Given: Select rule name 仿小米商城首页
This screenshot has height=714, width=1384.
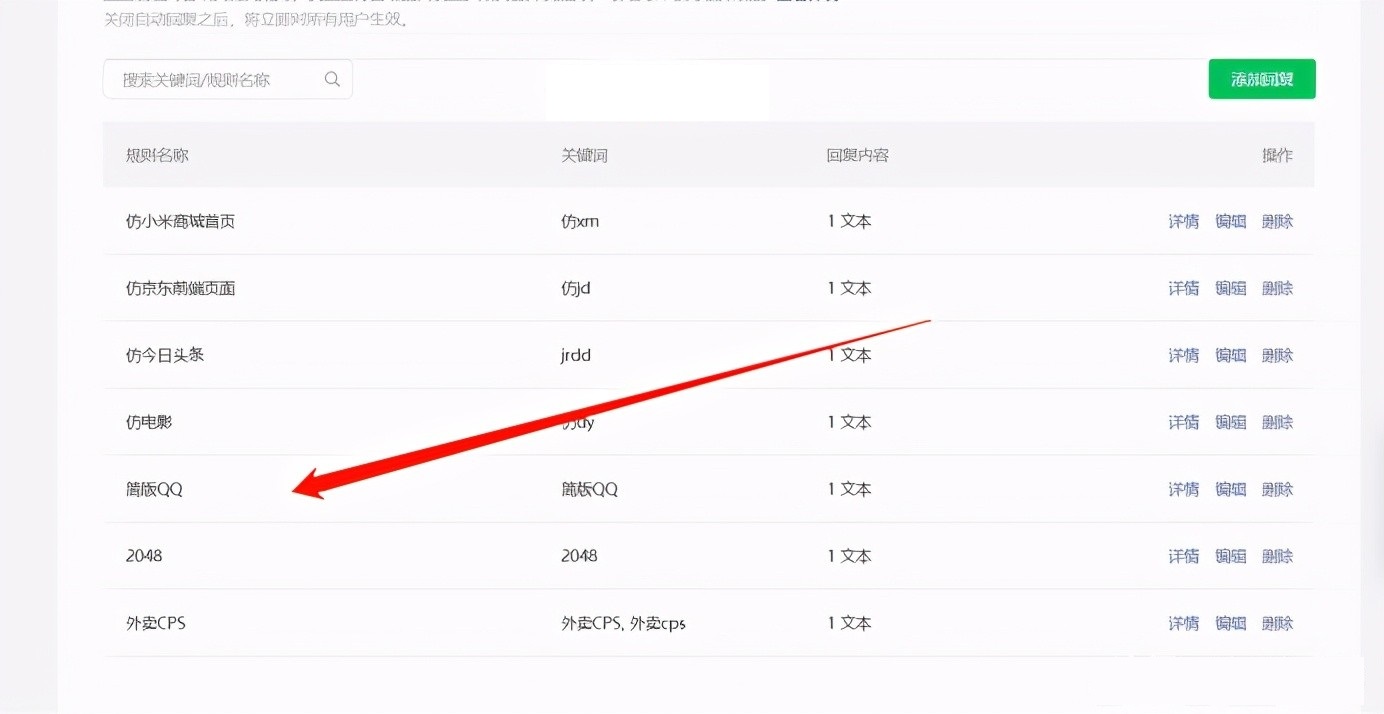Looking at the screenshot, I should point(180,222).
